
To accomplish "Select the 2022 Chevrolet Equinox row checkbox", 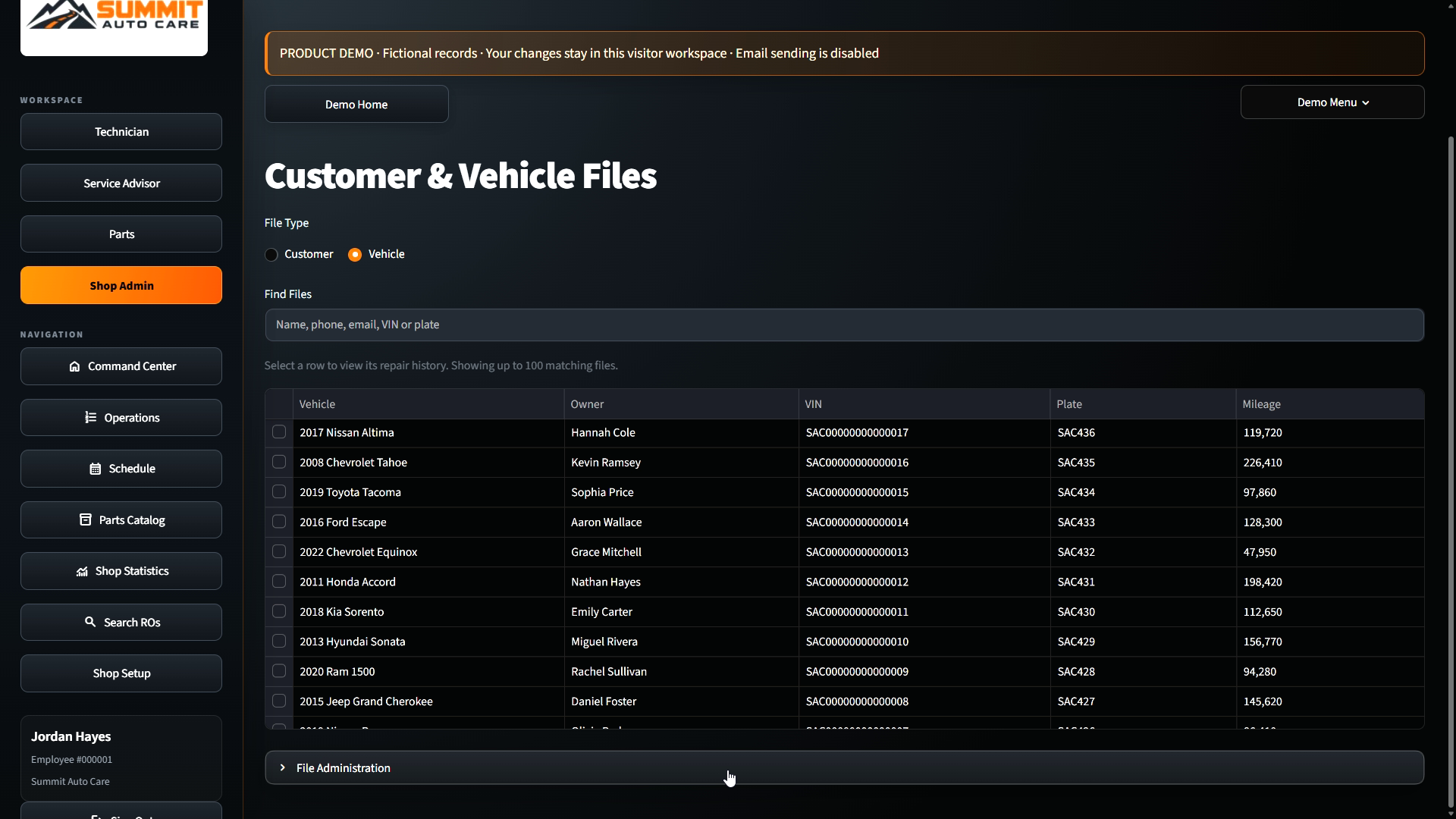I will (x=279, y=552).
